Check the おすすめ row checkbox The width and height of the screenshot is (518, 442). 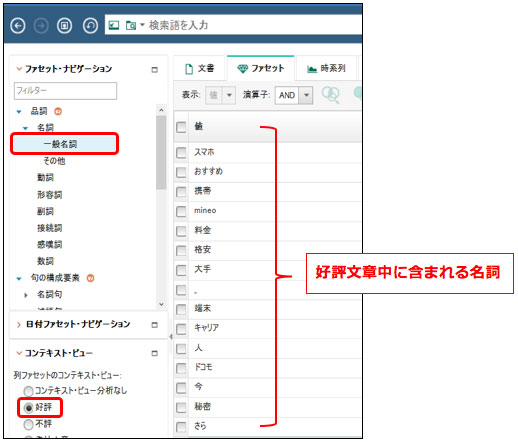181,172
